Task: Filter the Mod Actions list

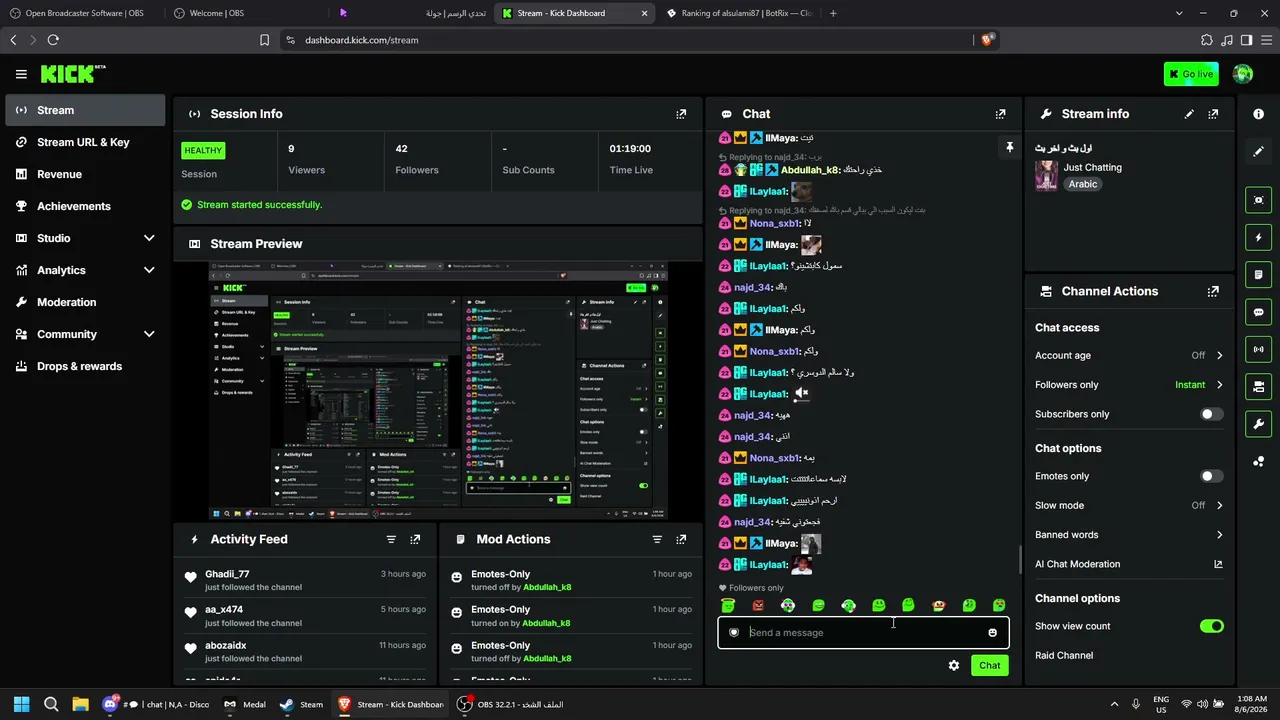Action: coord(657,539)
